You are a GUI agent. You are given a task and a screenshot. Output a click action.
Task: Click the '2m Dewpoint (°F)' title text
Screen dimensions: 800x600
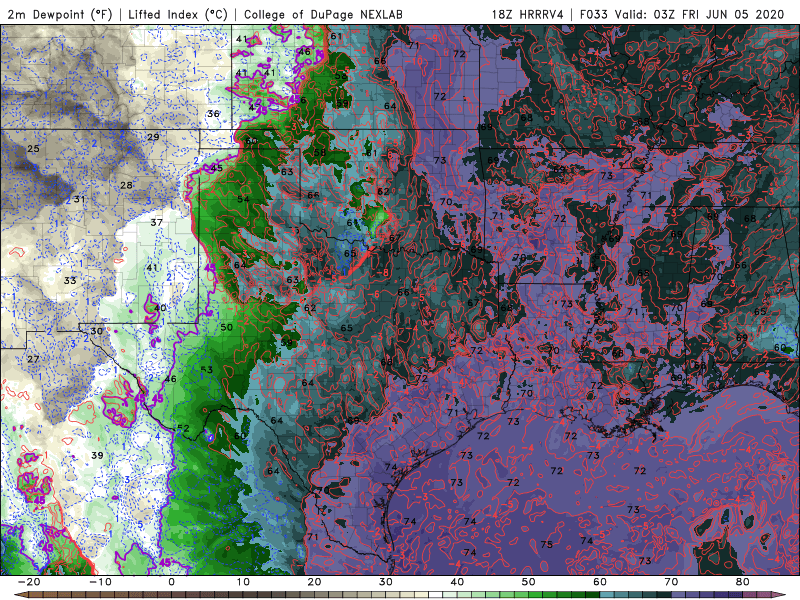(60, 14)
